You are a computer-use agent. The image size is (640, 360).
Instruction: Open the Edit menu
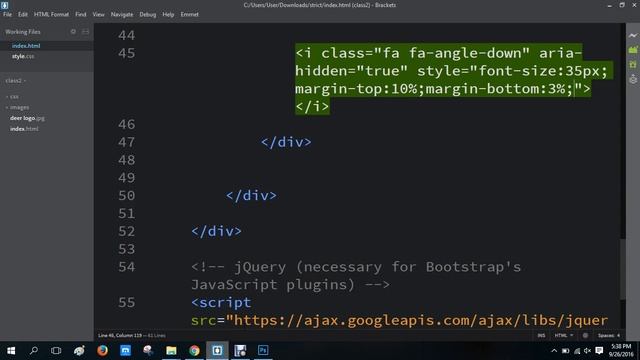pyautogui.click(x=22, y=14)
